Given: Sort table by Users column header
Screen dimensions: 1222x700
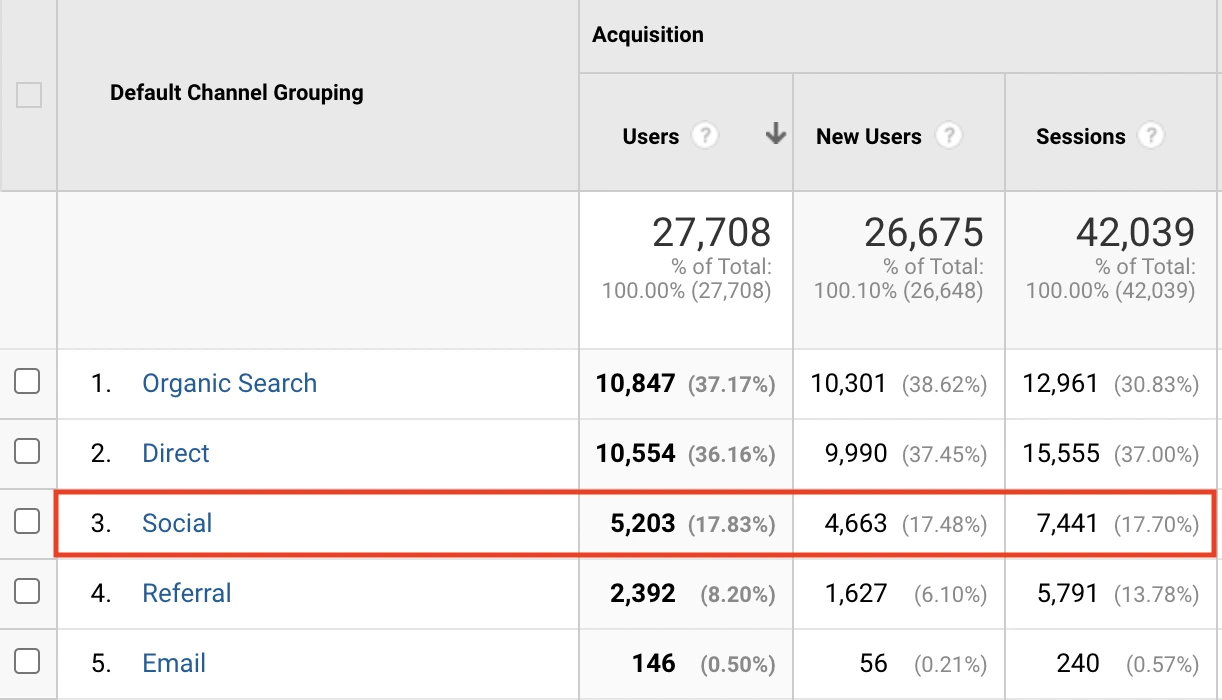Looking at the screenshot, I should (650, 137).
